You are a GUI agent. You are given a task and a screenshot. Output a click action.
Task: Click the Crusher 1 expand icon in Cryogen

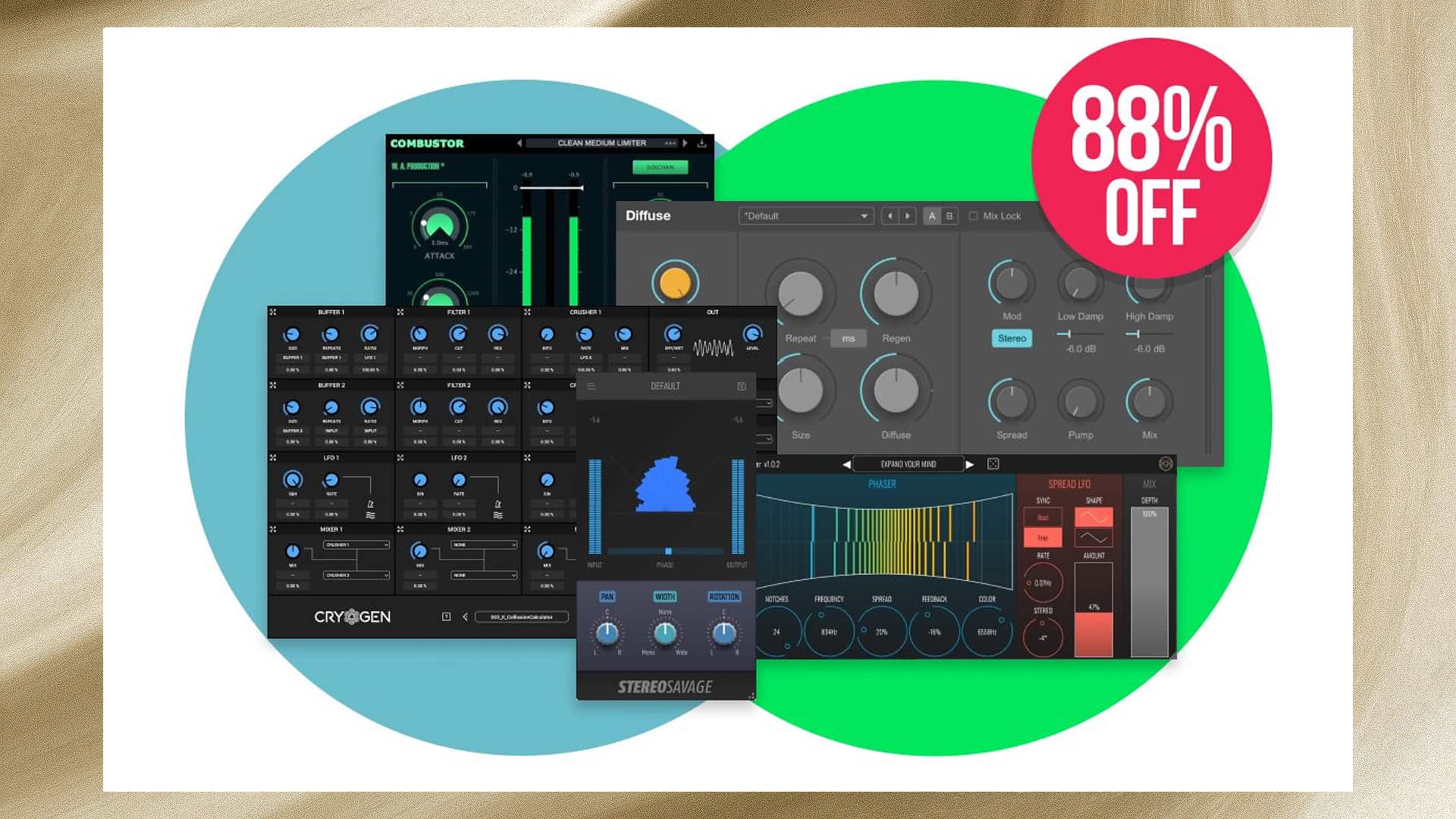coord(527,312)
